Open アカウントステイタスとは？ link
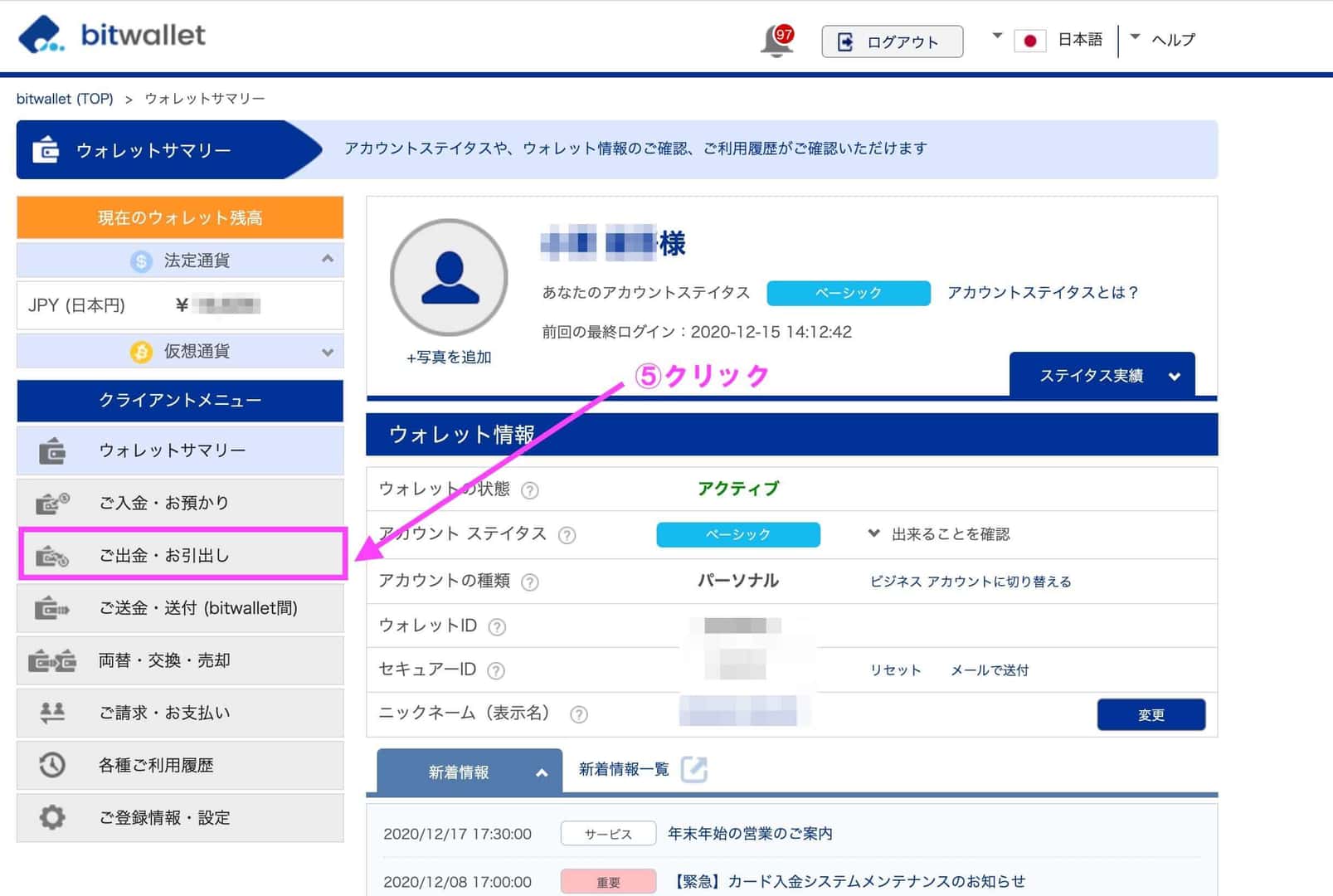The image size is (1333, 896). tap(1043, 292)
